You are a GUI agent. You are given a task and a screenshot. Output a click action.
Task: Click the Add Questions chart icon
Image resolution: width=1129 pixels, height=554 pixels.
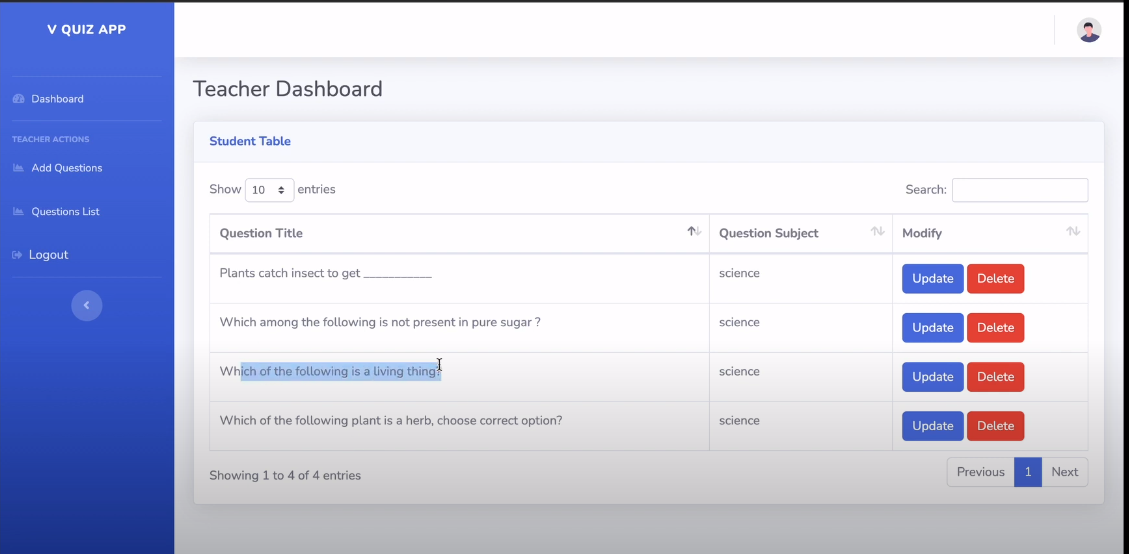coord(18,168)
